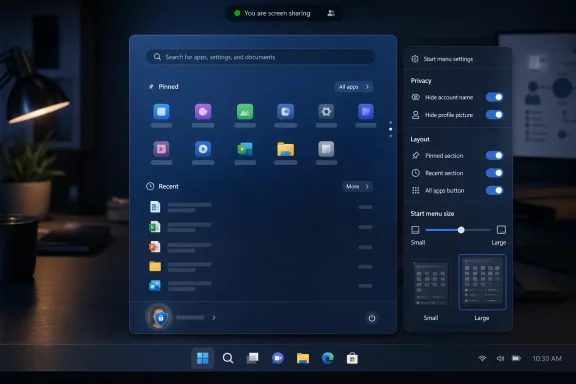Launch Microsoft Edge from the taskbar

(328, 358)
